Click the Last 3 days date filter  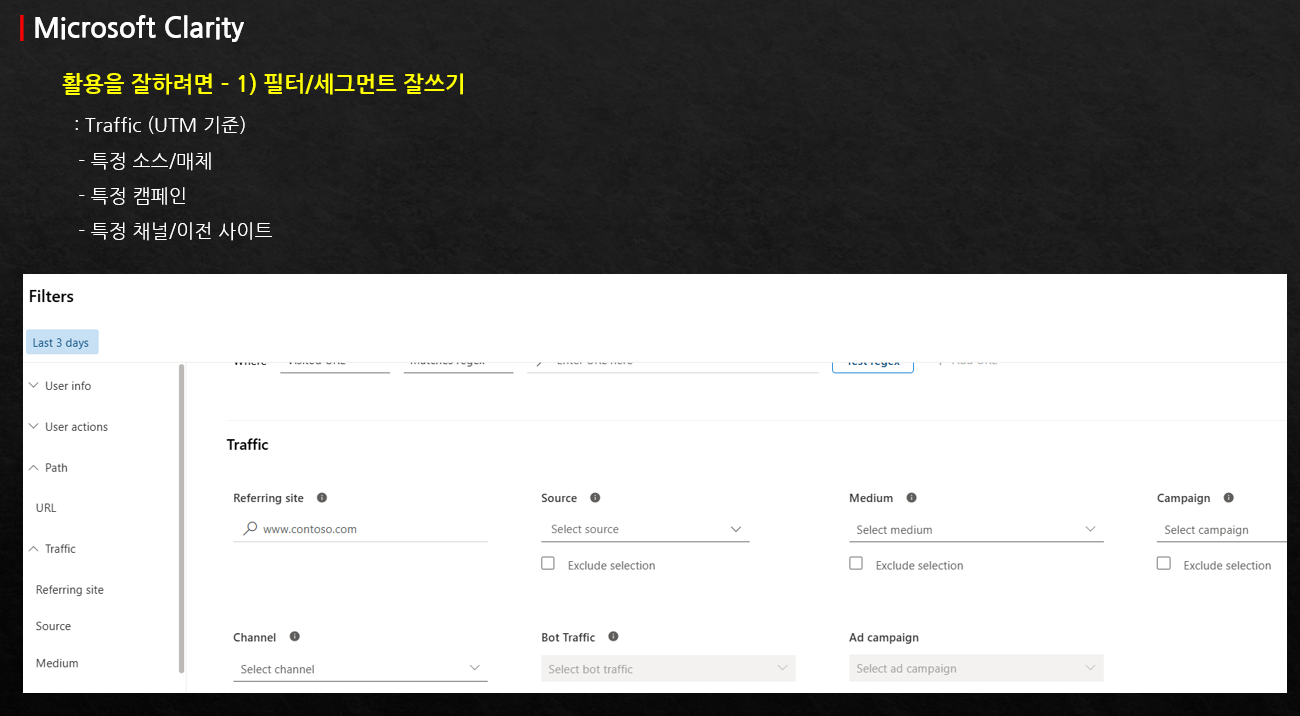[x=61, y=341]
